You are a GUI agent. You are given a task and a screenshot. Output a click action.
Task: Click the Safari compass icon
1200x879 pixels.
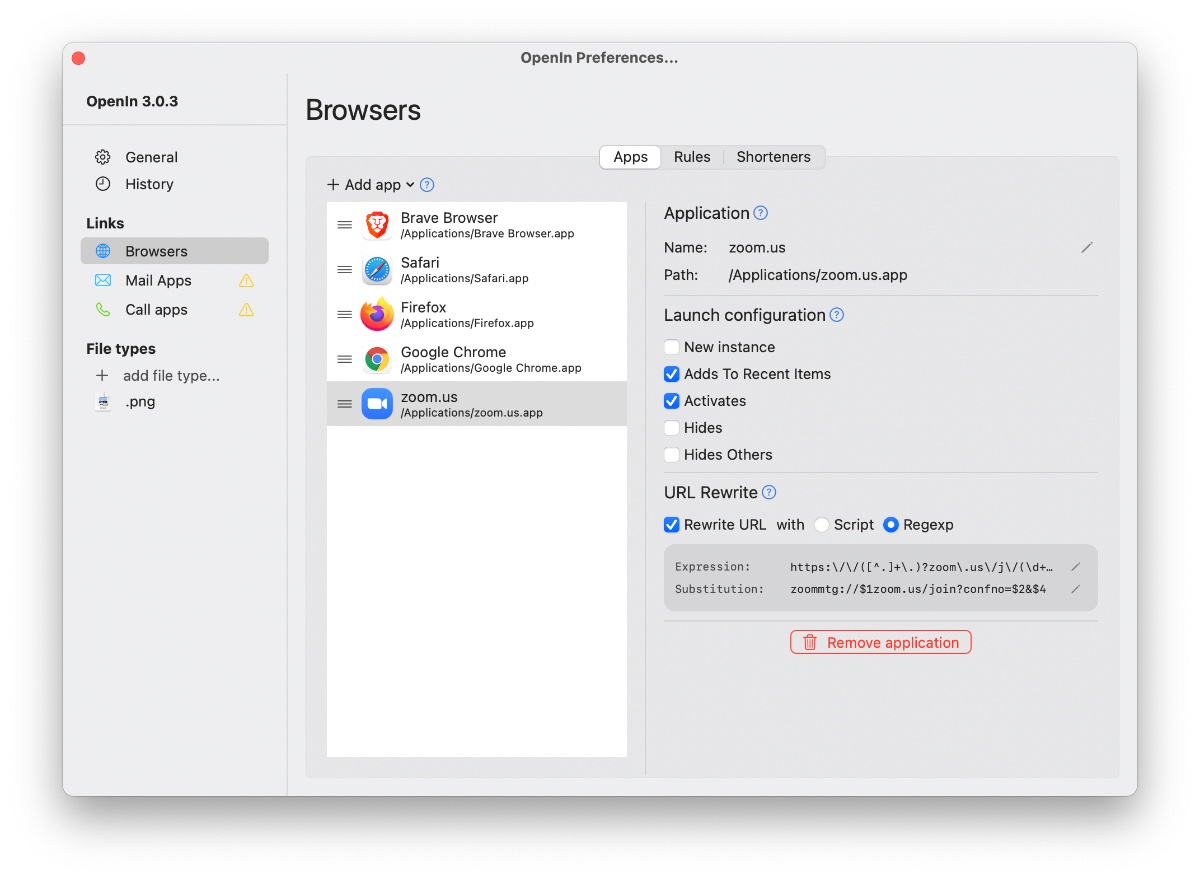click(377, 270)
